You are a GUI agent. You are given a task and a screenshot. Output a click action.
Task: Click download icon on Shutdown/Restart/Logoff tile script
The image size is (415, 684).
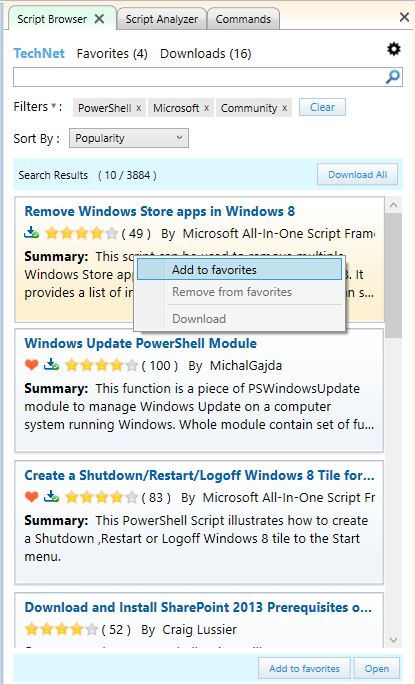(x=51, y=496)
